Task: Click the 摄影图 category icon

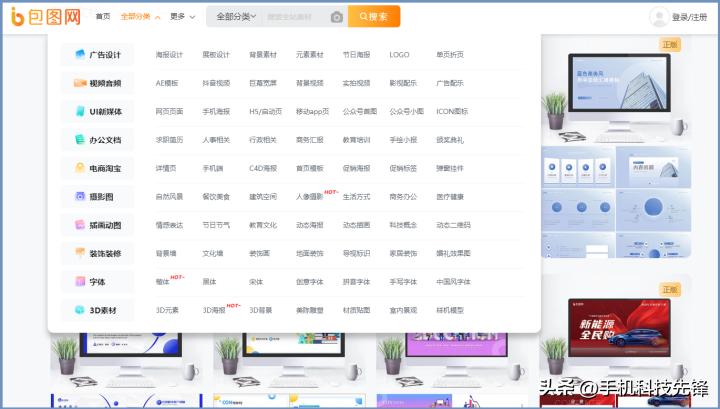Action: click(80, 196)
